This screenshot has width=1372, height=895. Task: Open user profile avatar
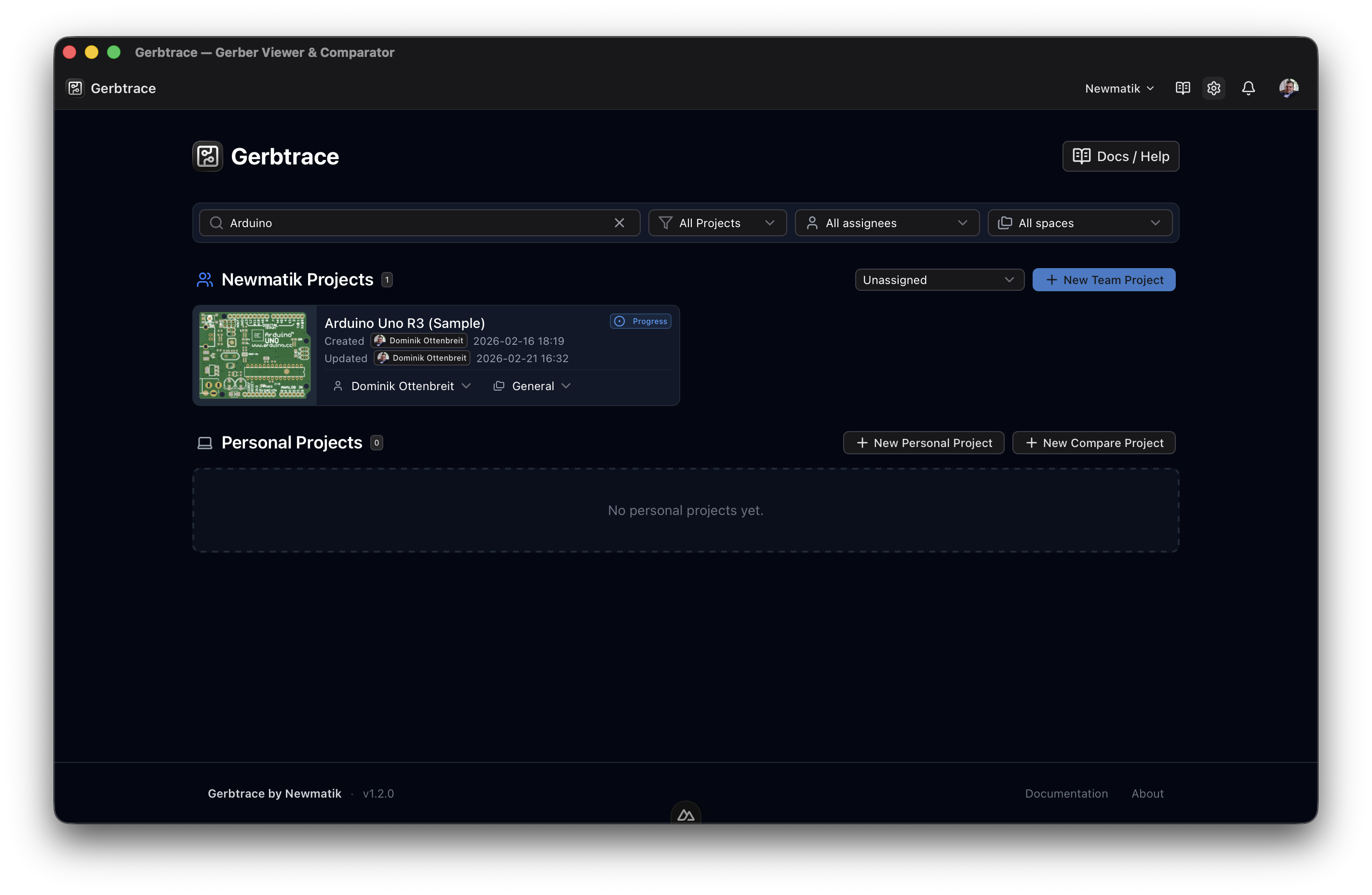[1289, 88]
